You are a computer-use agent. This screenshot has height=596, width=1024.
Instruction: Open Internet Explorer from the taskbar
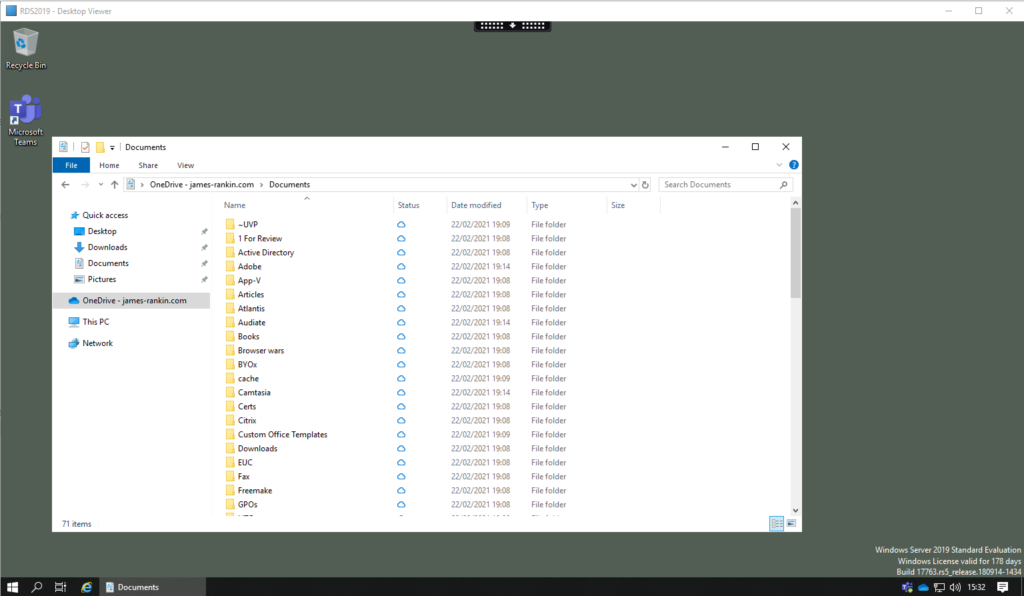click(x=87, y=587)
